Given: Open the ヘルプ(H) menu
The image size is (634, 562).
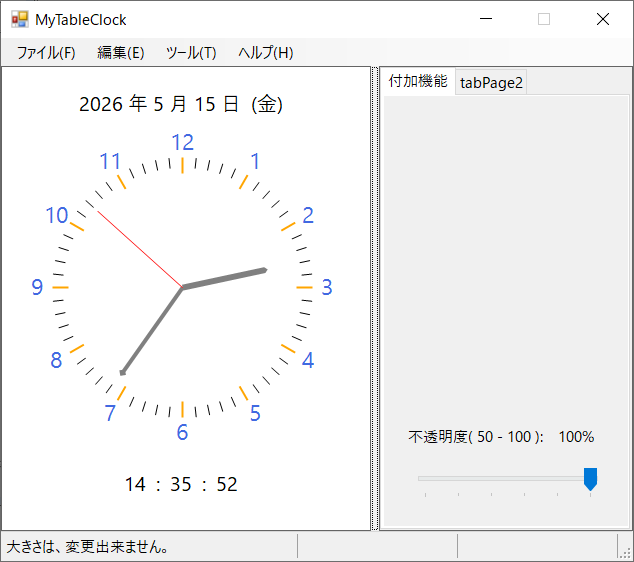Looking at the screenshot, I should 266,53.
